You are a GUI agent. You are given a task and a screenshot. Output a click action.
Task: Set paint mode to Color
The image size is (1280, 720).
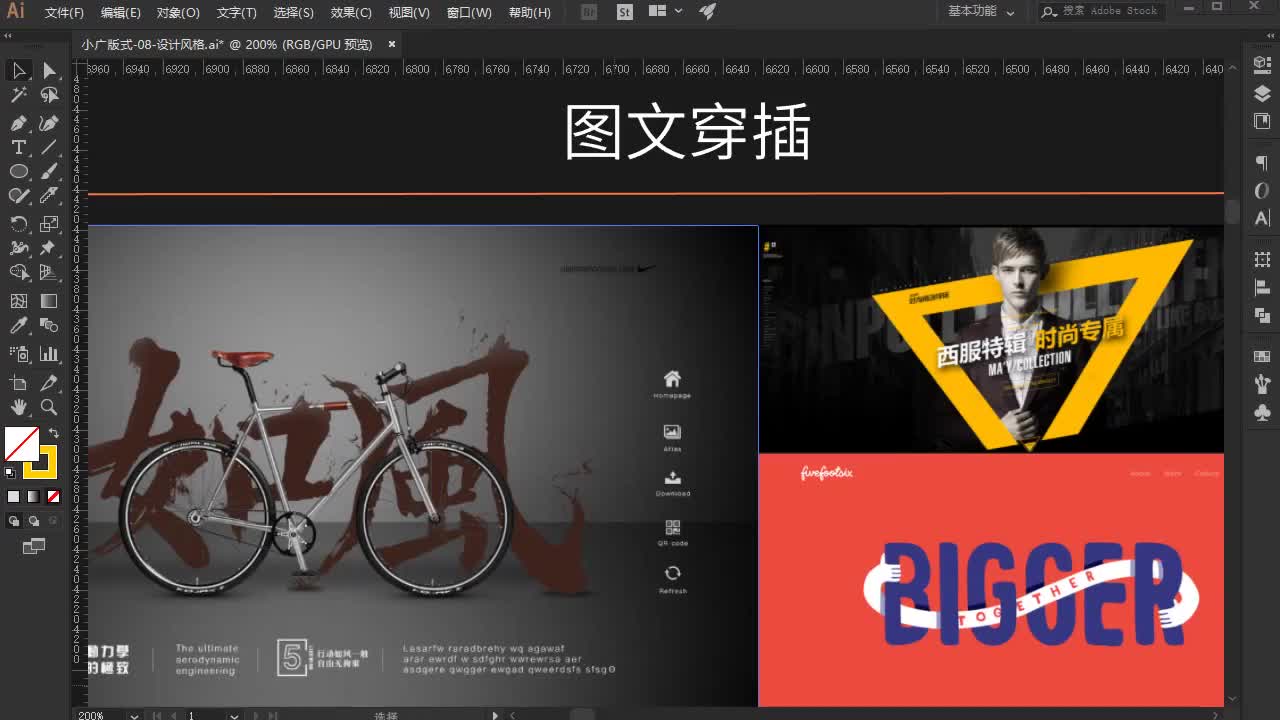(x=13, y=496)
